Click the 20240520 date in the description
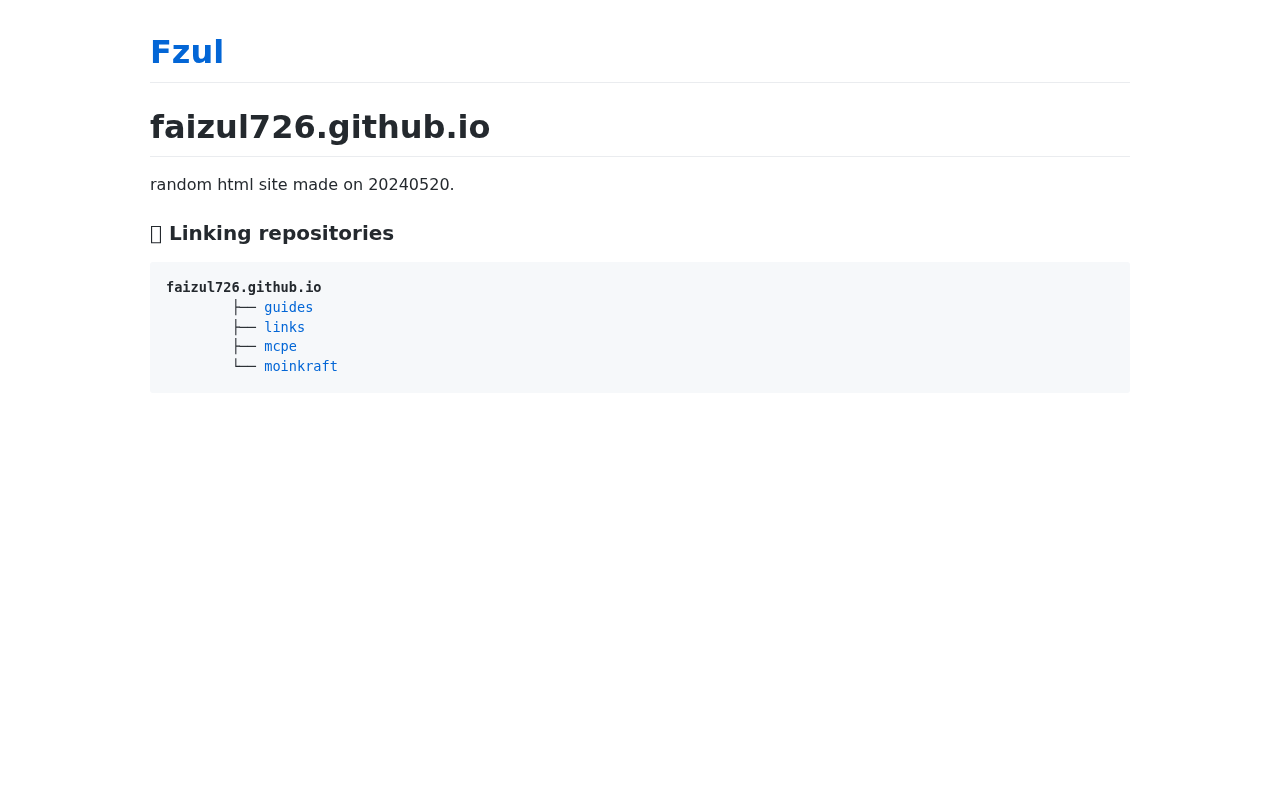Screen dimensions: 1280x800 (409, 185)
